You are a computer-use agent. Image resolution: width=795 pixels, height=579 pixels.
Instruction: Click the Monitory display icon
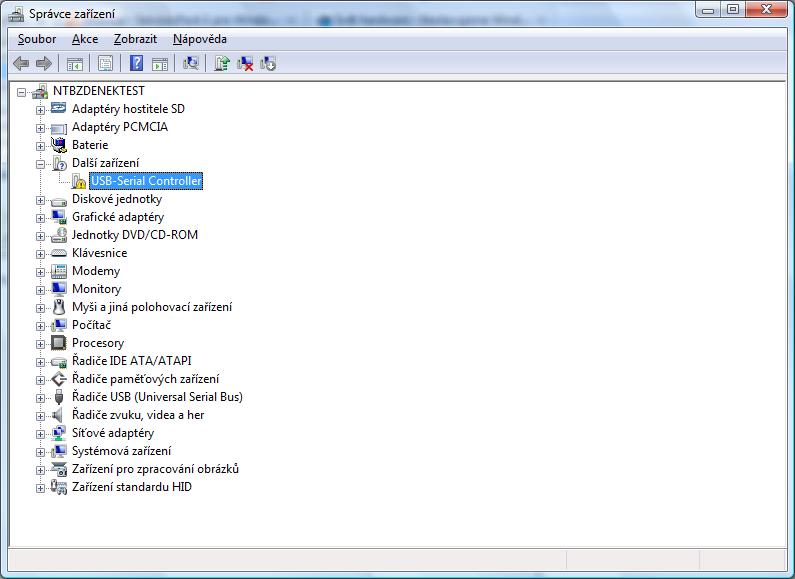click(59, 288)
